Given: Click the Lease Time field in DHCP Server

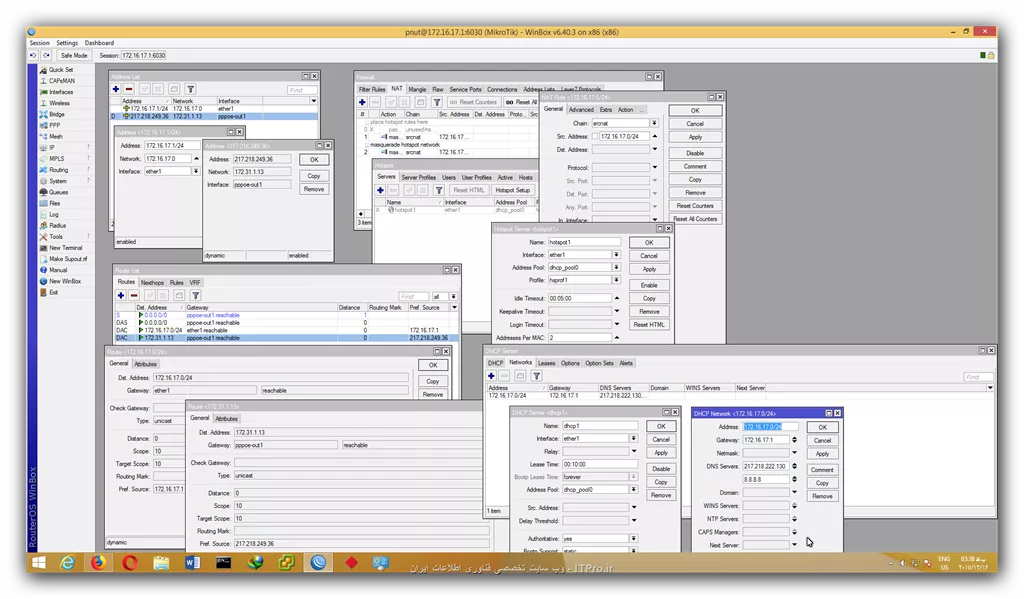Looking at the screenshot, I should (x=600, y=464).
